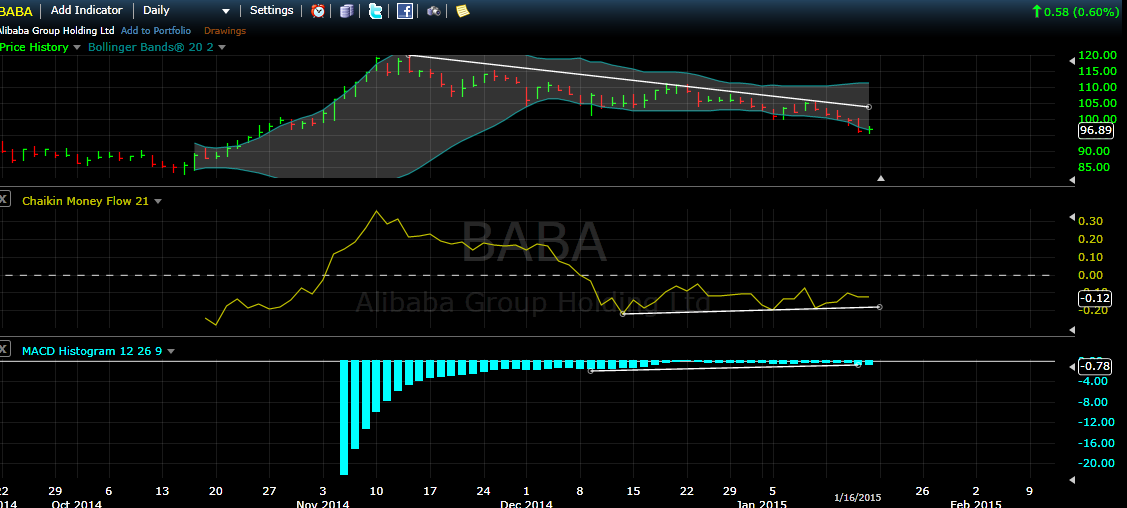Click the Feb 2015 month label
The width and height of the screenshot is (1127, 508).
976,504
